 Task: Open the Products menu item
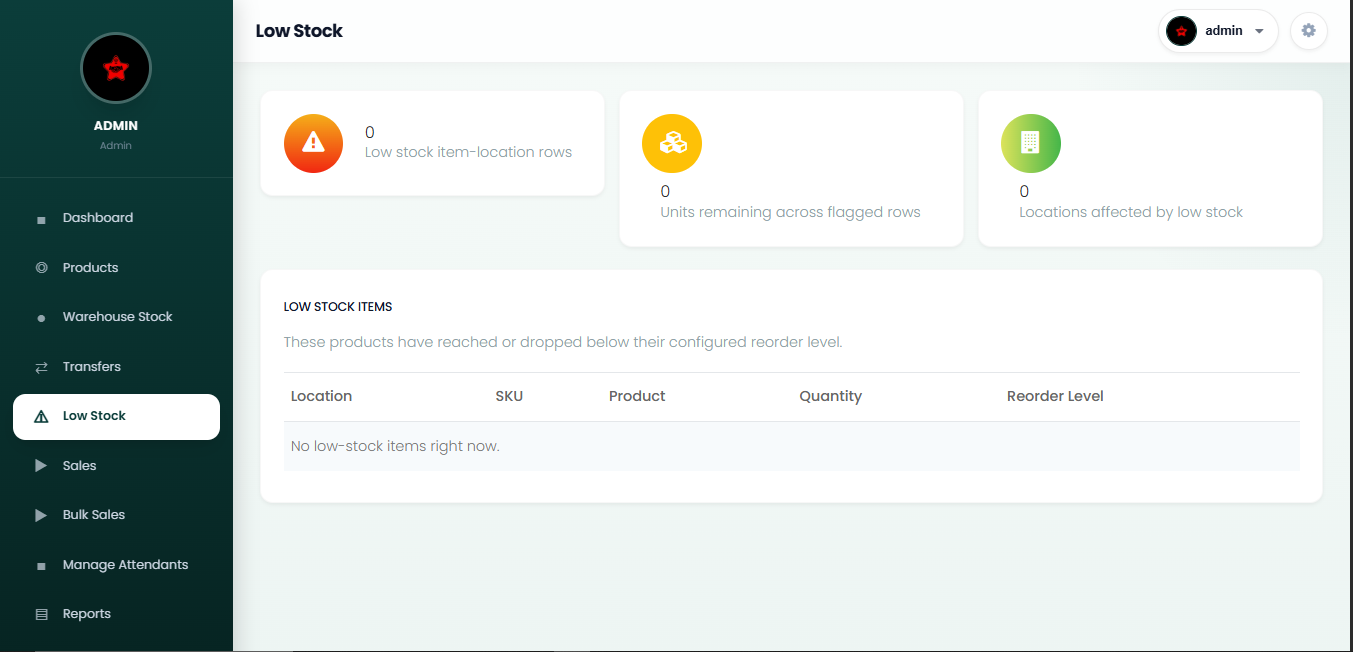116,268
